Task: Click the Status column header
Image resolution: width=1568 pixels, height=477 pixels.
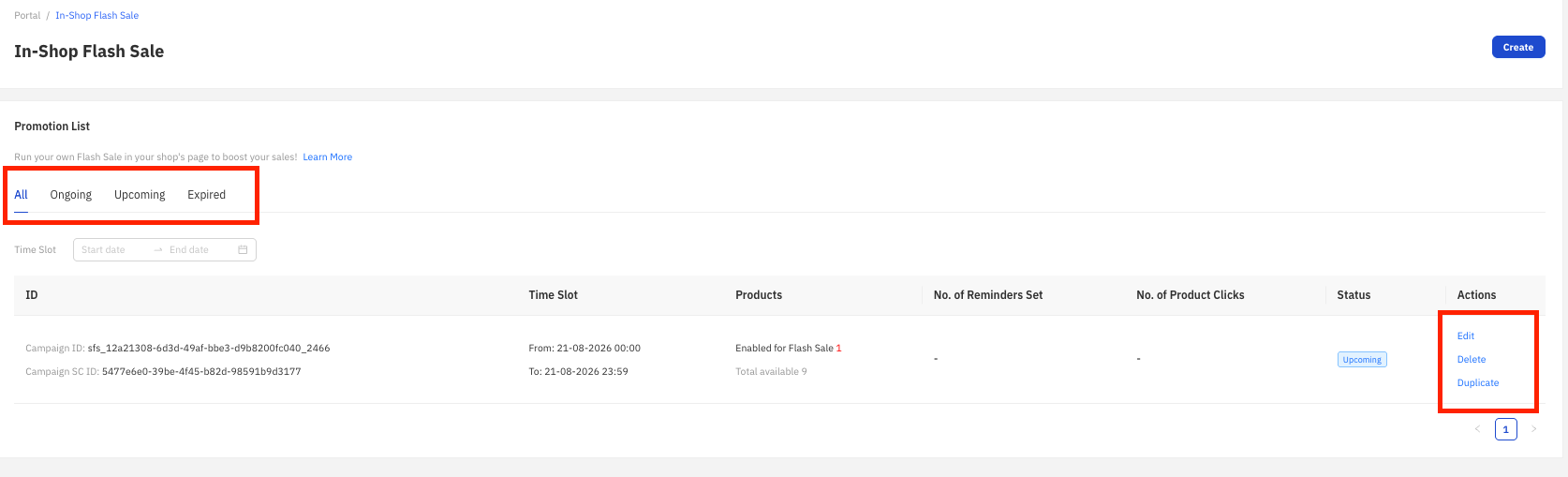Action: pos(1354,295)
